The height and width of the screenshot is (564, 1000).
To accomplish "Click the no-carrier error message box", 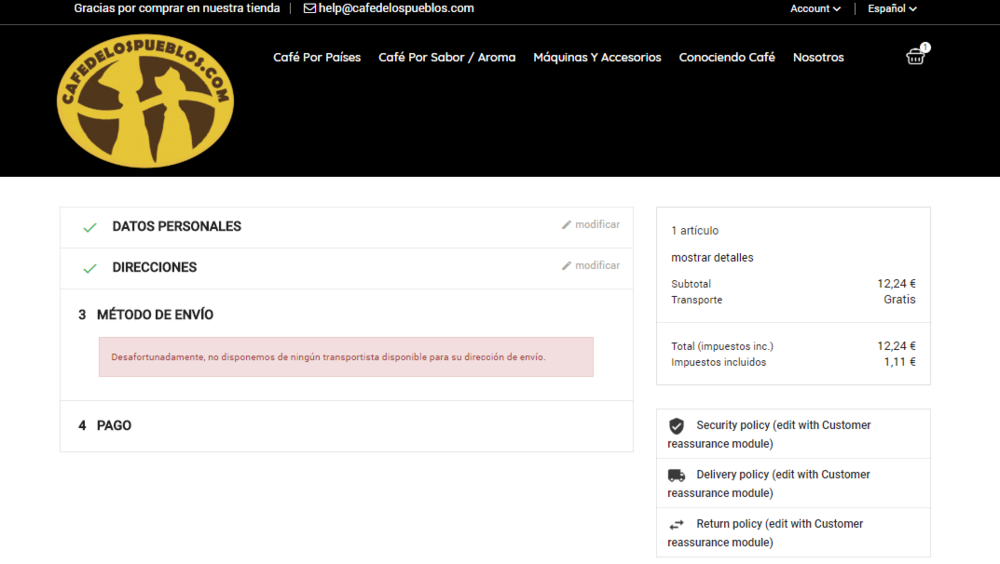I will click(346, 357).
